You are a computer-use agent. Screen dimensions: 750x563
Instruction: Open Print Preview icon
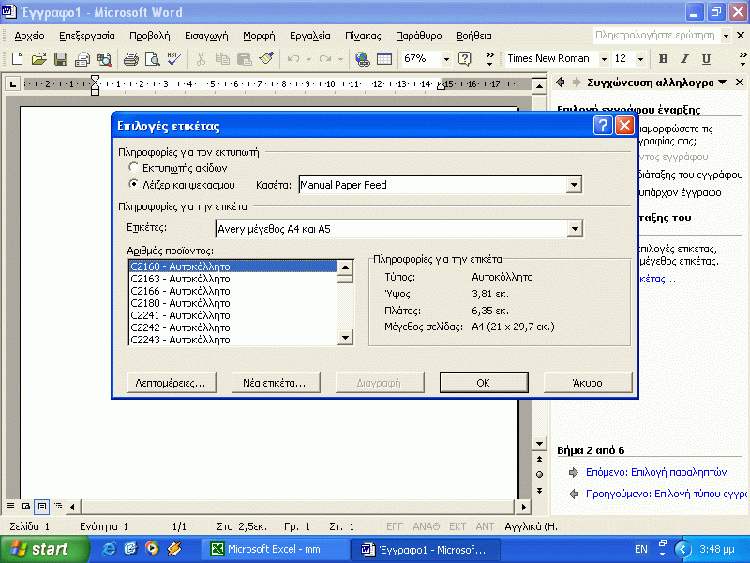[x=152, y=59]
